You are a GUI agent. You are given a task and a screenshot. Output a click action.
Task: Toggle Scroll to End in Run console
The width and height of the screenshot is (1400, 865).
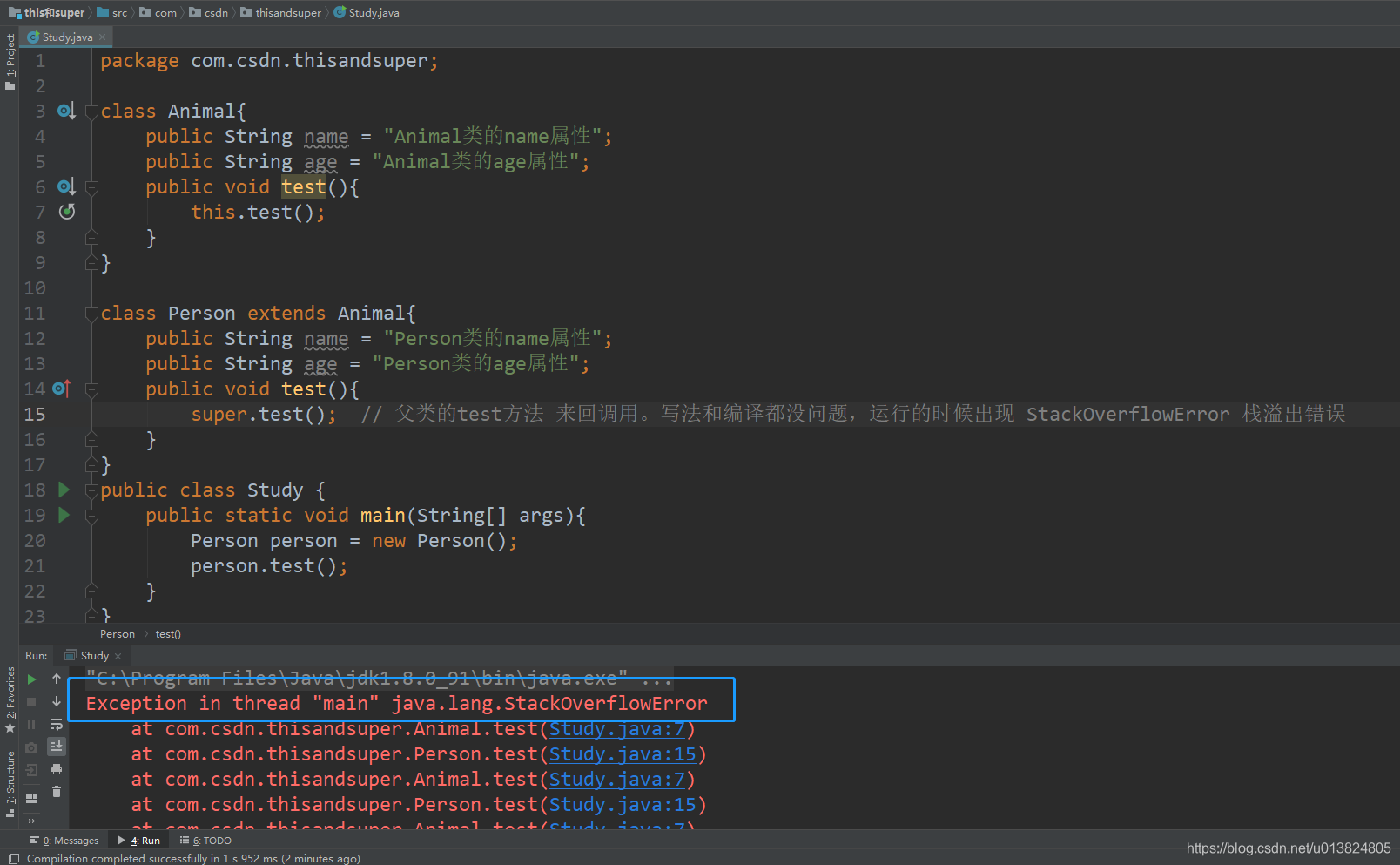coord(57,747)
